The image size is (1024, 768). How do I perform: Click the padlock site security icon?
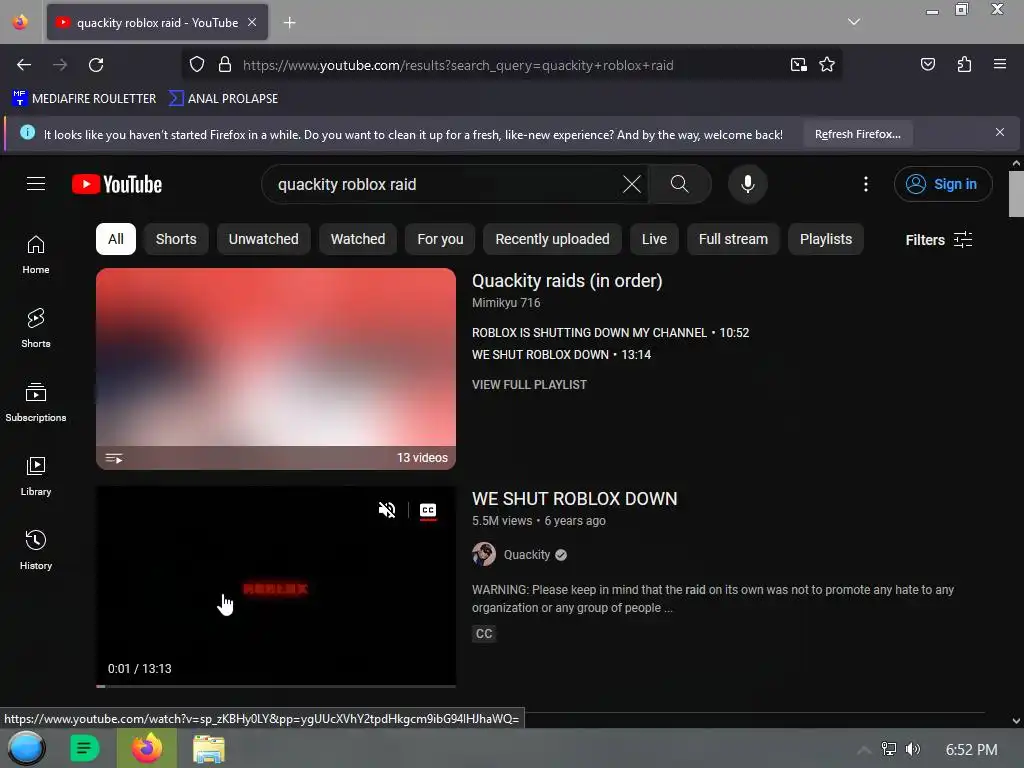click(225, 65)
